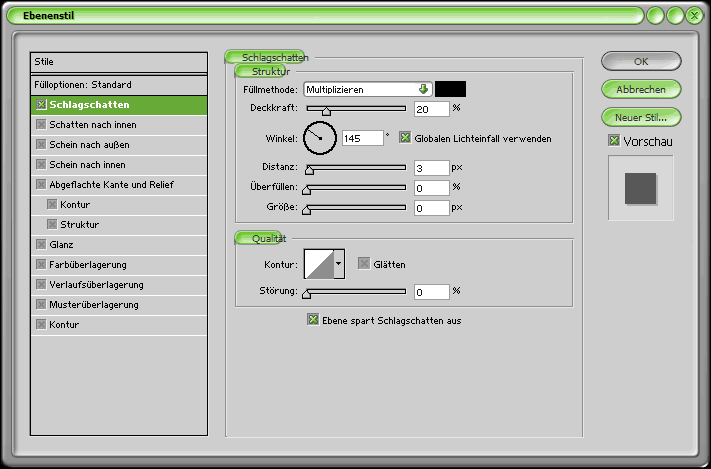Click the Größe value field
Image resolution: width=711 pixels, height=469 pixels.
point(432,208)
